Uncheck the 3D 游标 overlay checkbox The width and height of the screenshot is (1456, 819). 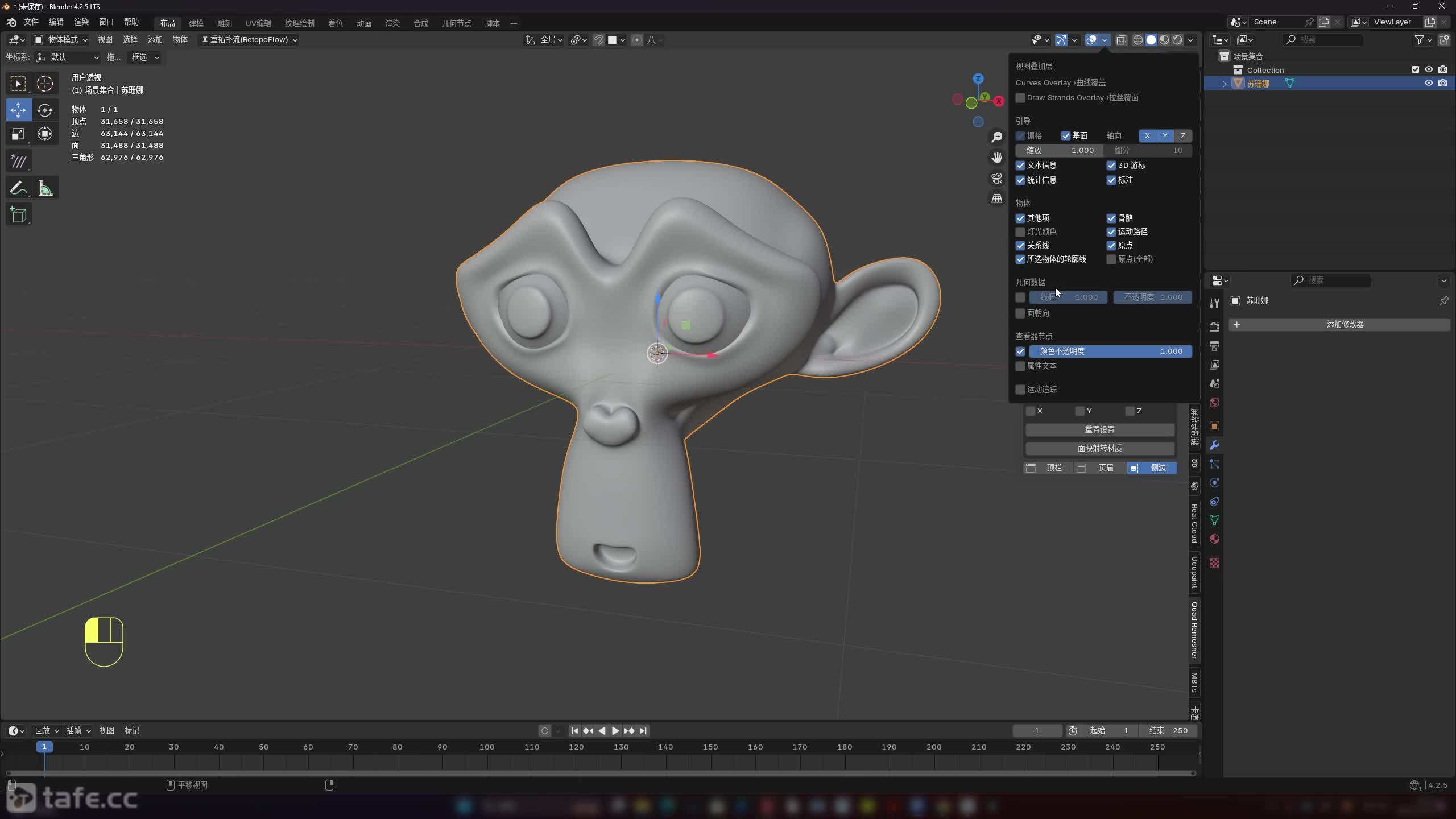tap(1111, 166)
